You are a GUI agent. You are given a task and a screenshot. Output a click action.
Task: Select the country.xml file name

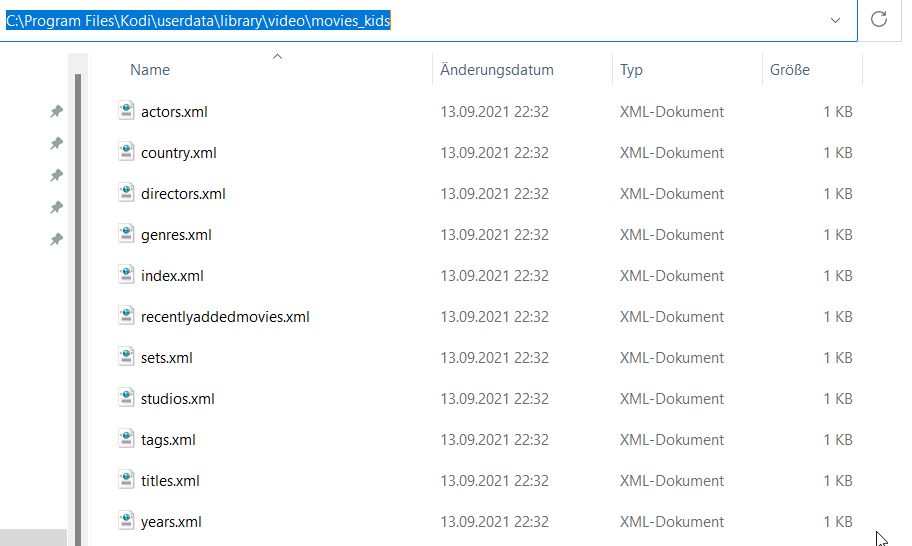(x=179, y=153)
